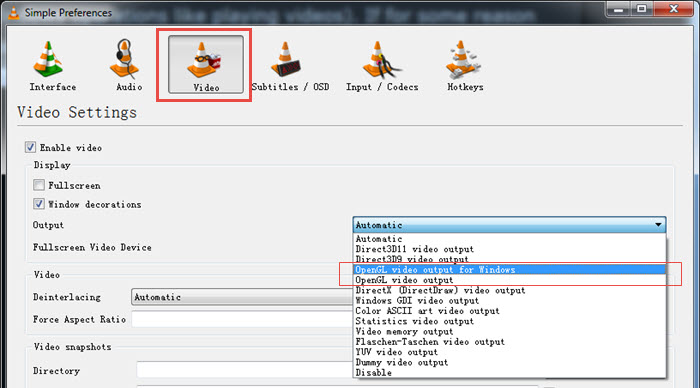Choose Disable in the output list
The height and width of the screenshot is (388, 700).
[509, 372]
